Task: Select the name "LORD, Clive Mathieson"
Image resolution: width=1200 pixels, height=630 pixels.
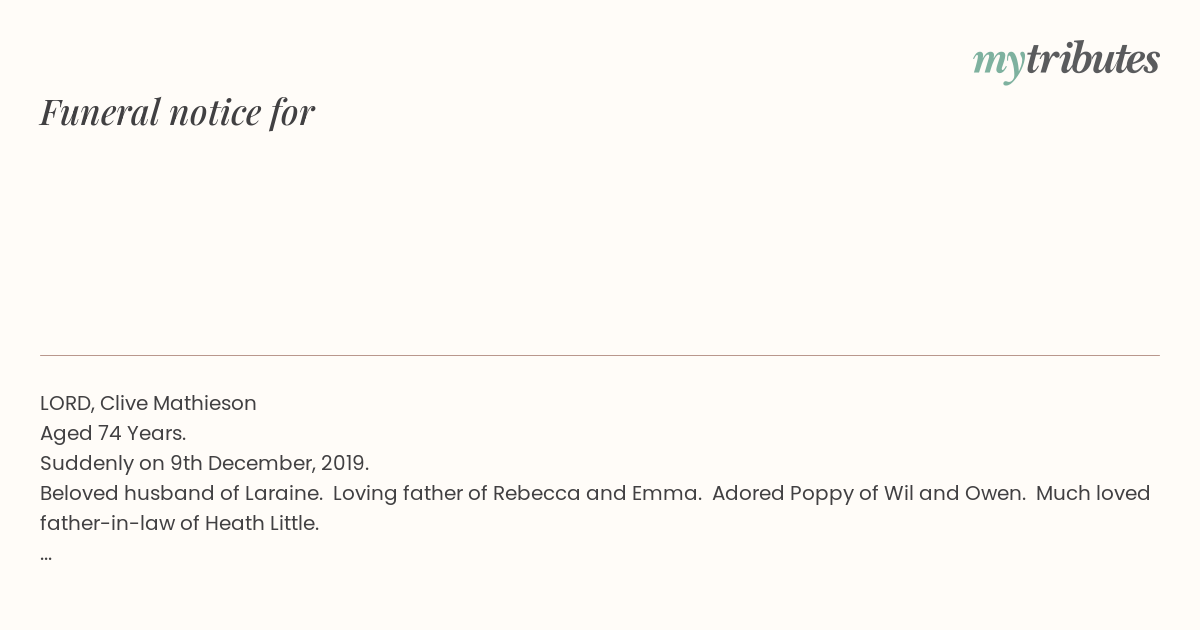Action: pyautogui.click(x=148, y=403)
